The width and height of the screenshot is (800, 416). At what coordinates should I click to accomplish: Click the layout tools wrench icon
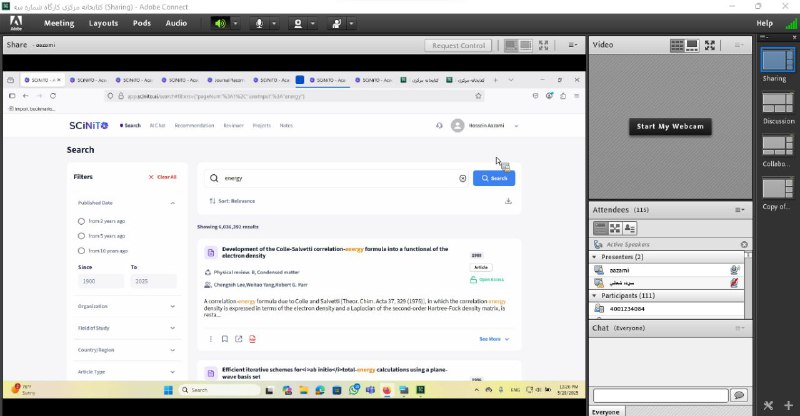tap(768, 406)
